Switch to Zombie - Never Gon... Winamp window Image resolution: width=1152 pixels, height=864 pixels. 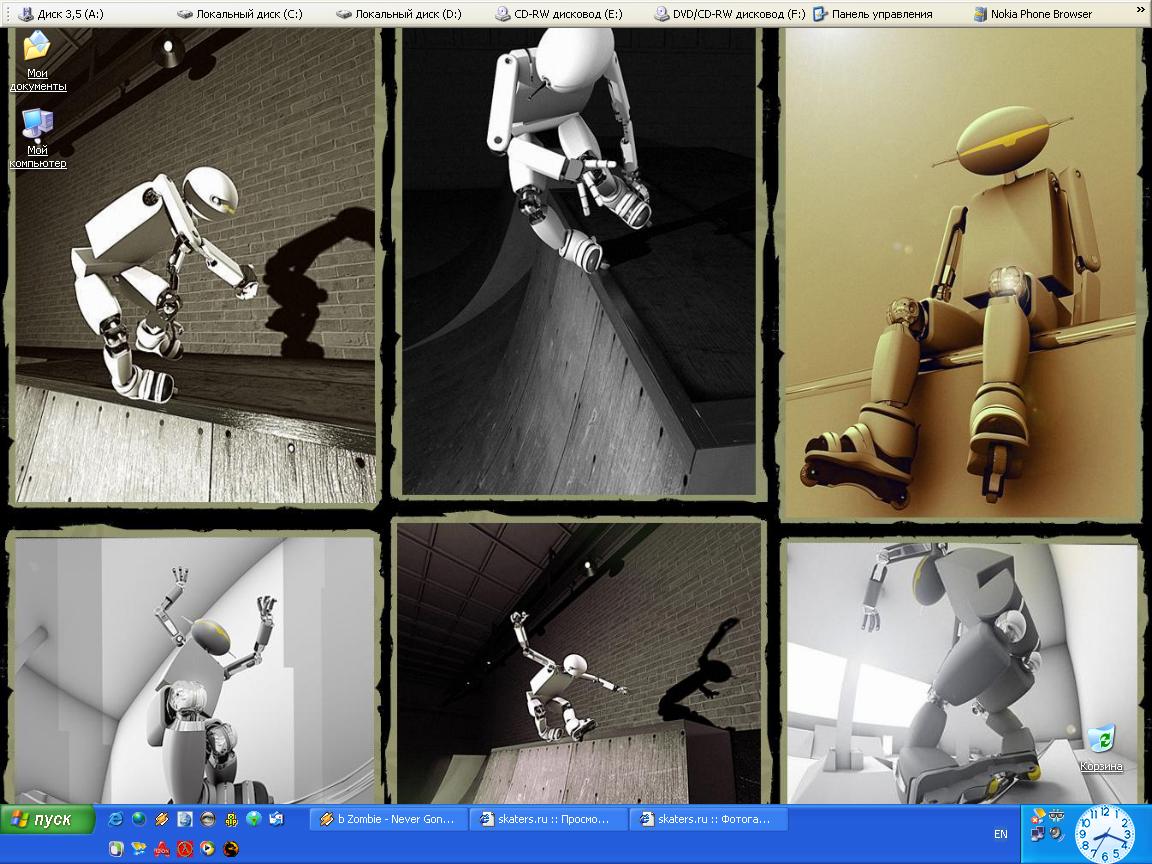388,819
